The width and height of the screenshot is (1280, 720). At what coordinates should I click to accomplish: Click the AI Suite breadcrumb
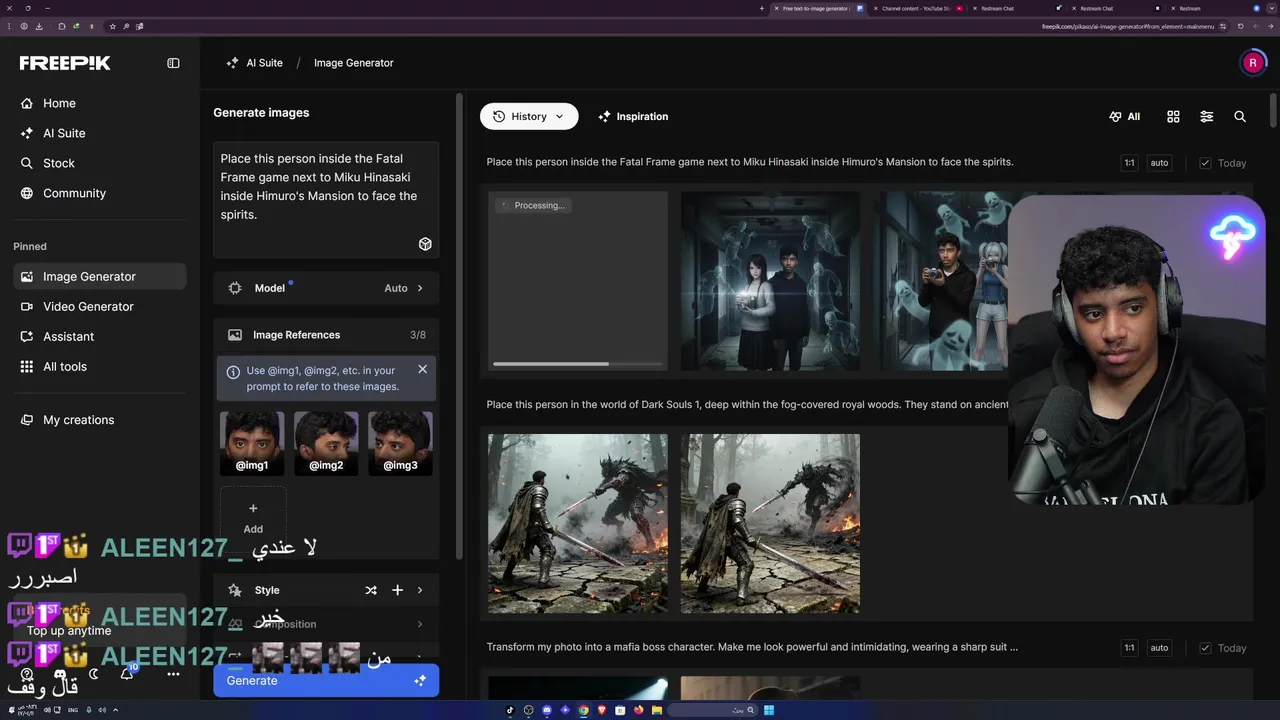255,63
